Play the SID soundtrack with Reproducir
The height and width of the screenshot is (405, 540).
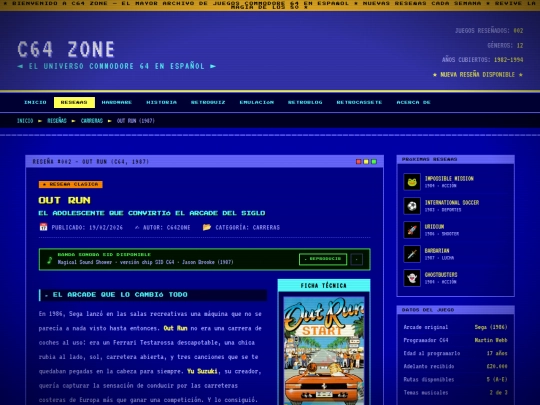[323, 259]
